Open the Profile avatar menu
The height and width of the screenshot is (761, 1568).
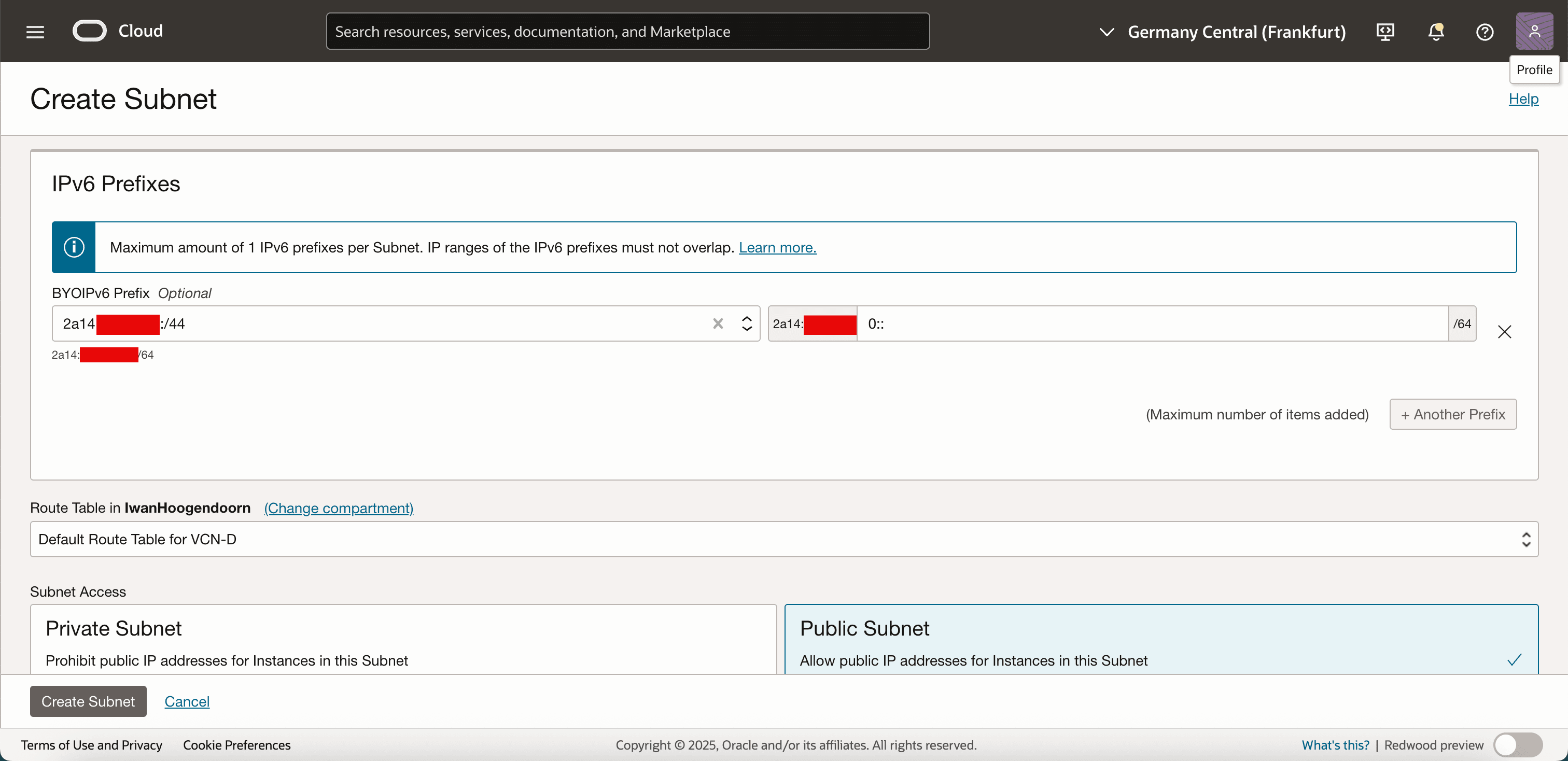1533,31
